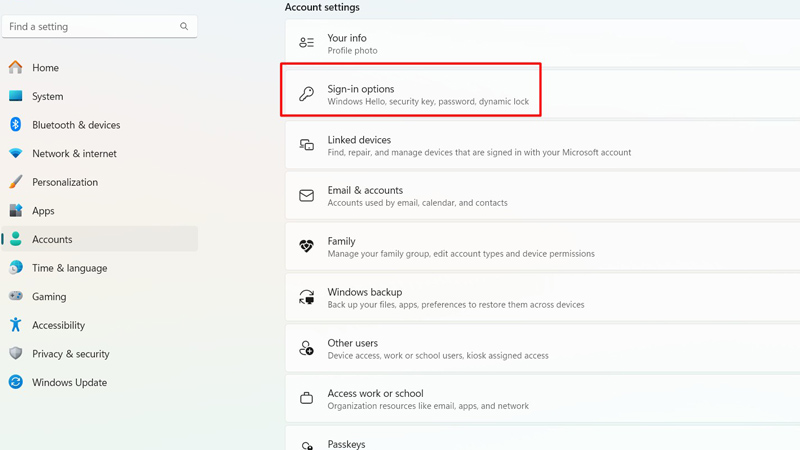Click 'Device access, work or school users' description

point(438,356)
